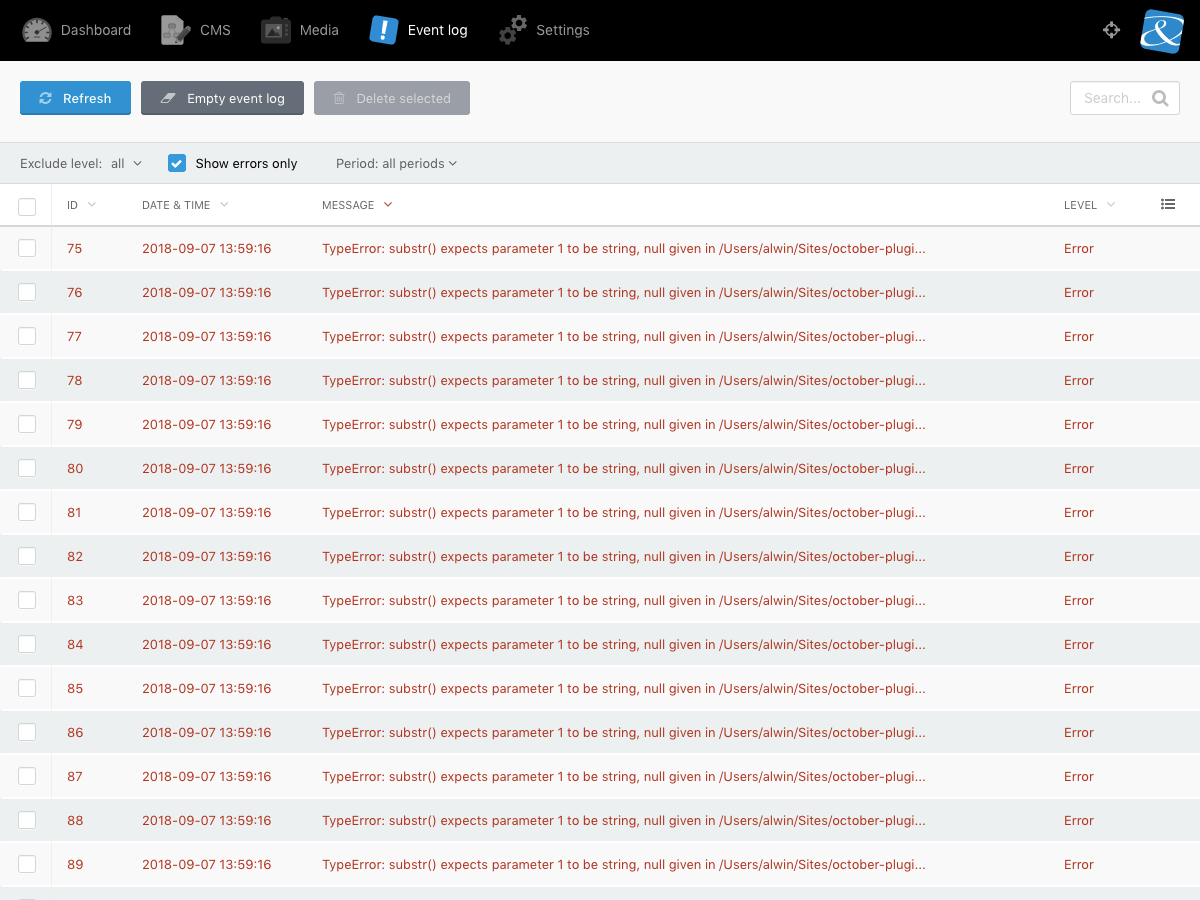Open Exclude level dropdown

(x=81, y=163)
